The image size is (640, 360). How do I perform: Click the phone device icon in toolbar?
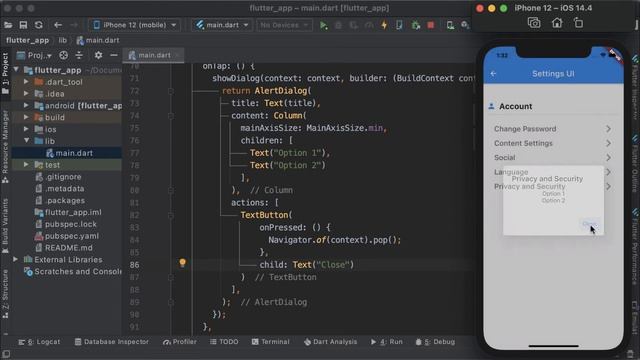pyautogui.click(x=399, y=25)
